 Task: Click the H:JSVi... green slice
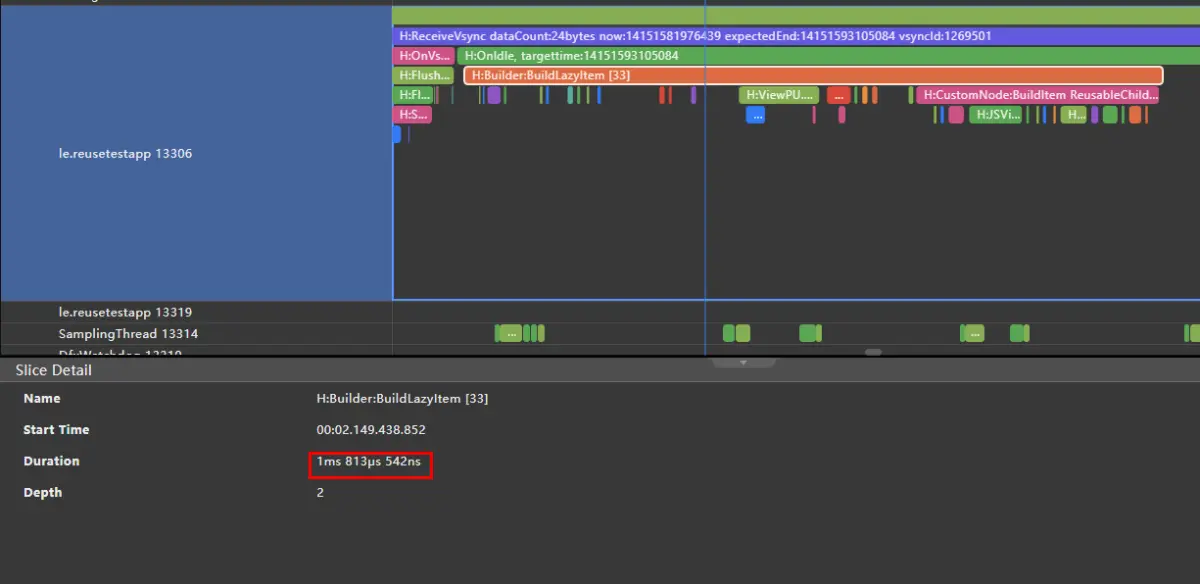point(995,115)
